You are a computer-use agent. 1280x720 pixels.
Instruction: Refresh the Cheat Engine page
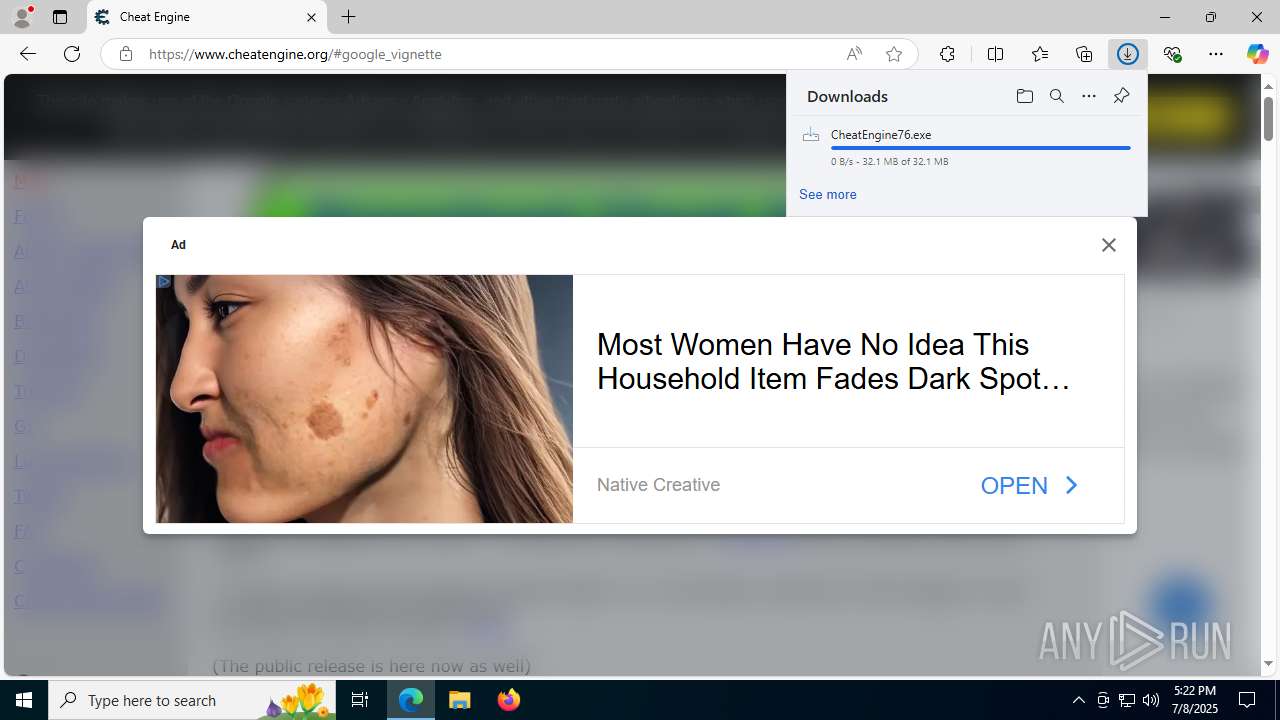(72, 54)
